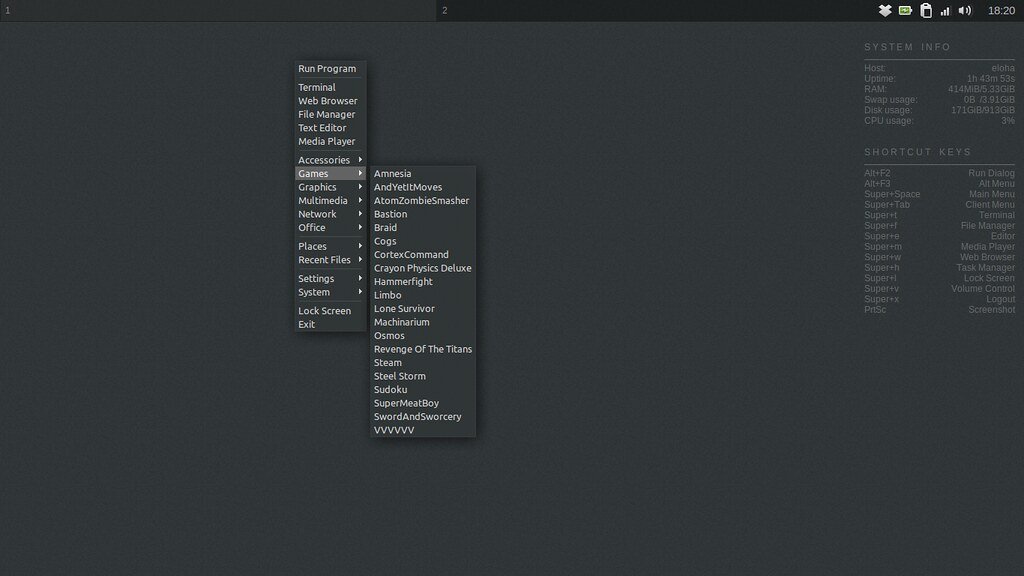Viewport: 1024px width, 576px height.
Task: Select Exit at the bottom of the menu
Action: coord(307,324)
